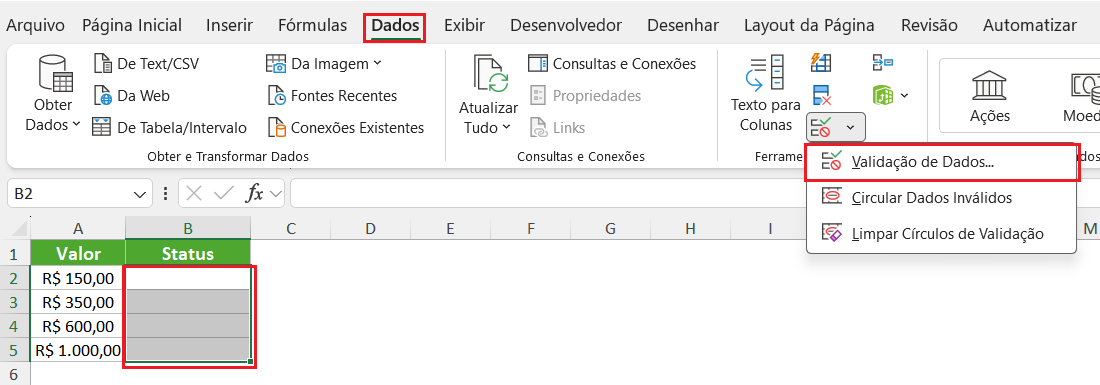Switch to the Inserir tab

coord(229,26)
